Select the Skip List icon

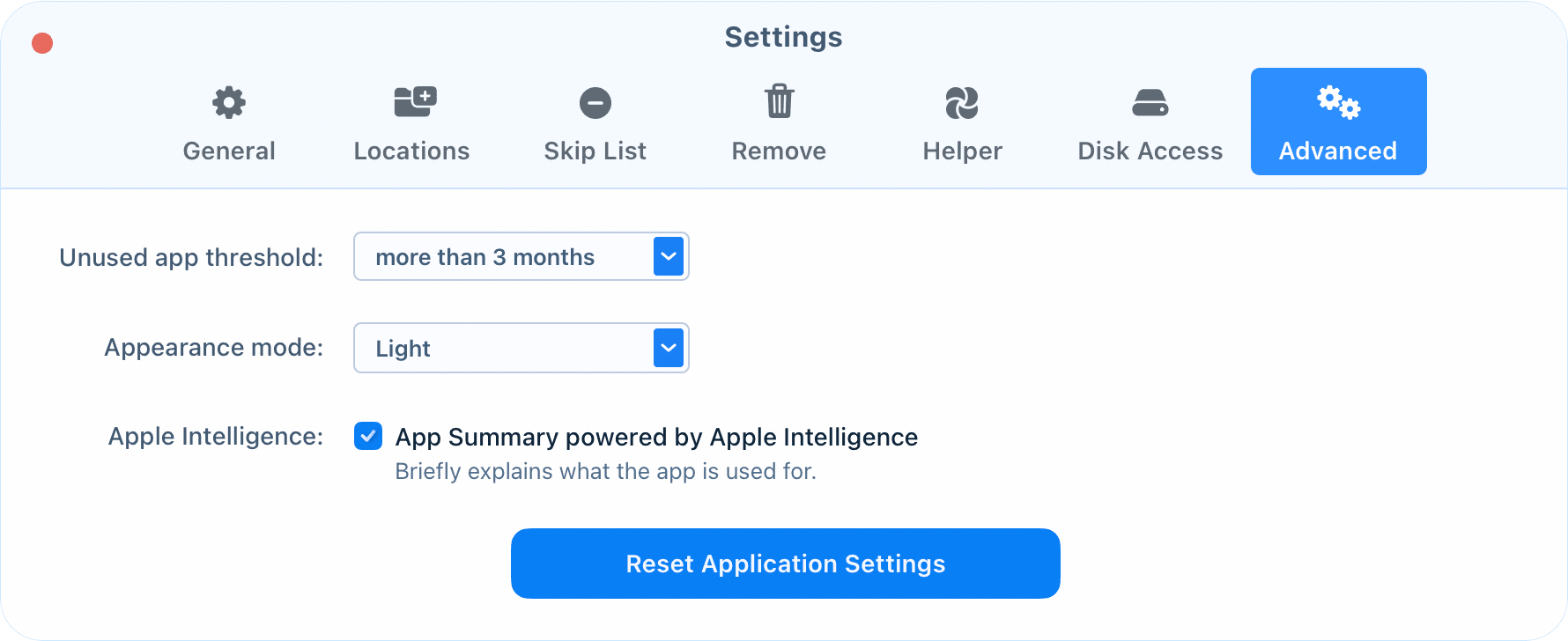[595, 102]
